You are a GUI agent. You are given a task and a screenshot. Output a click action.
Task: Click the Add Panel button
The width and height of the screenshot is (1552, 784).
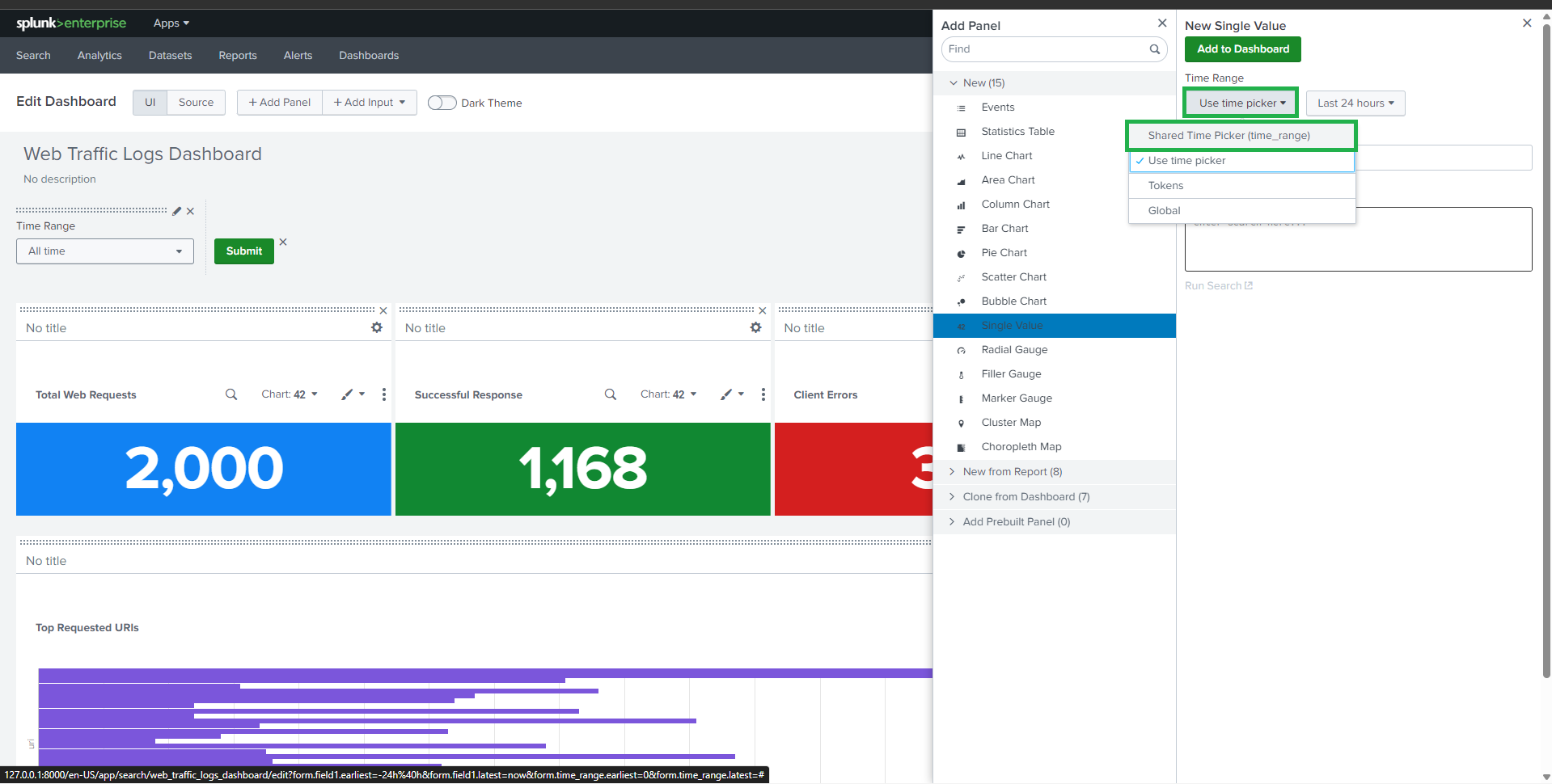280,103
